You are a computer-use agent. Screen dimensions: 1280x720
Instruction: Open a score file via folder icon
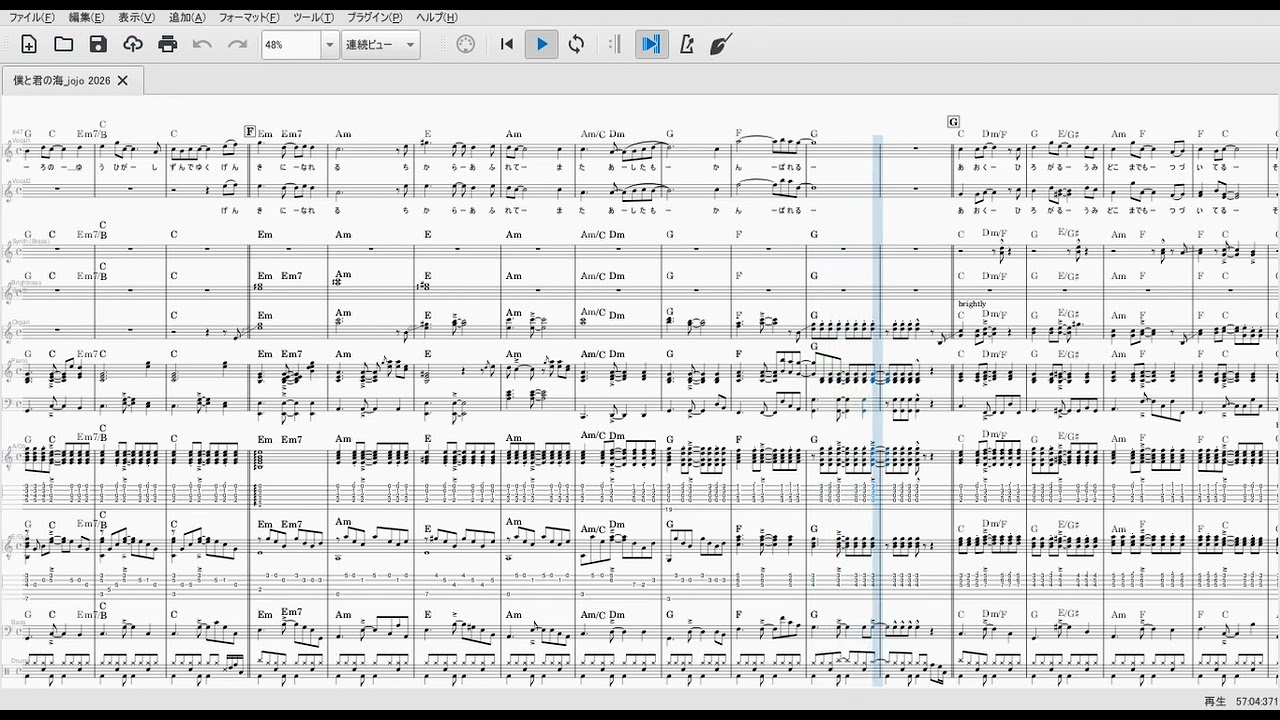point(64,44)
